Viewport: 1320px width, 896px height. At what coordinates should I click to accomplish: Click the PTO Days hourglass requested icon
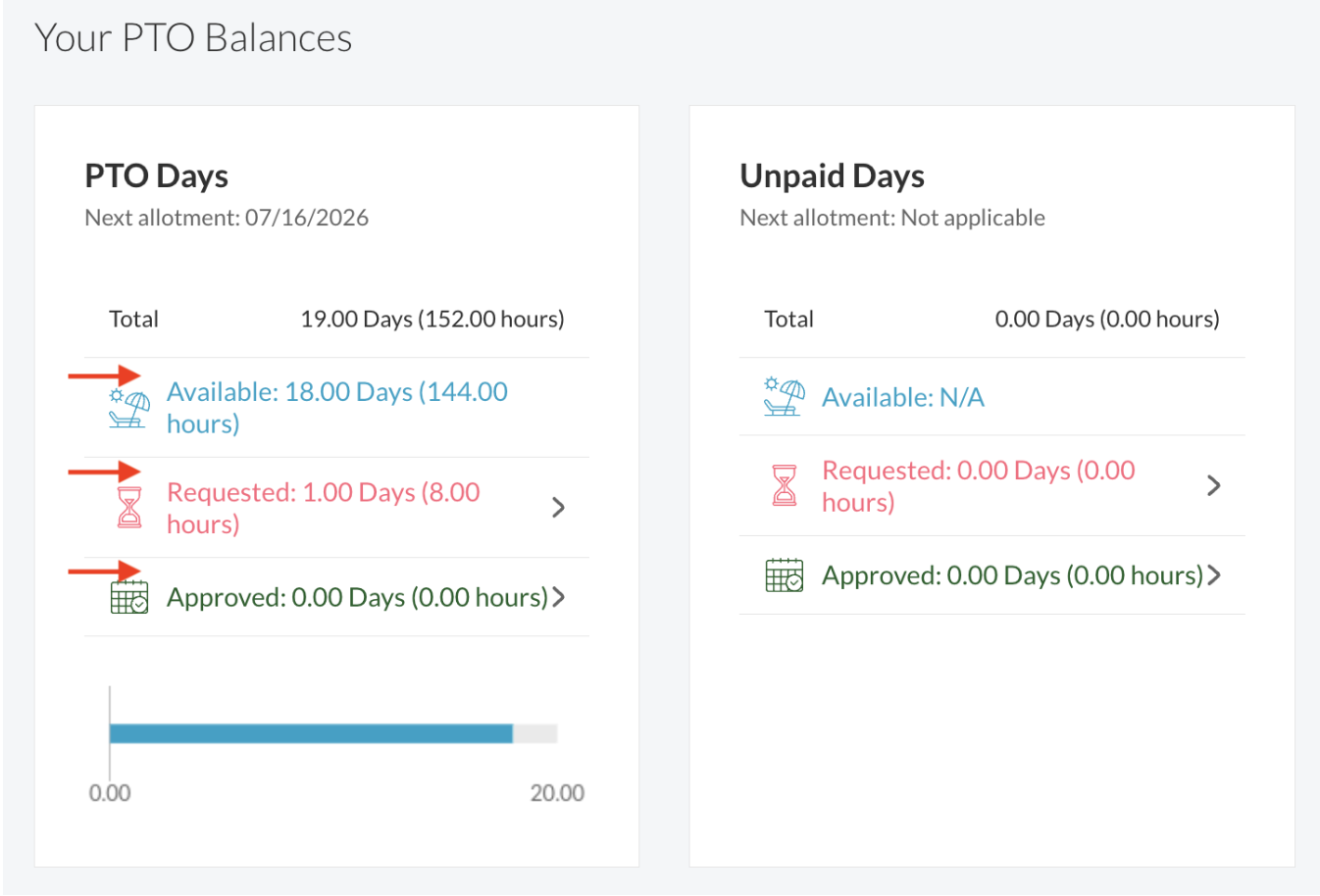[129, 507]
